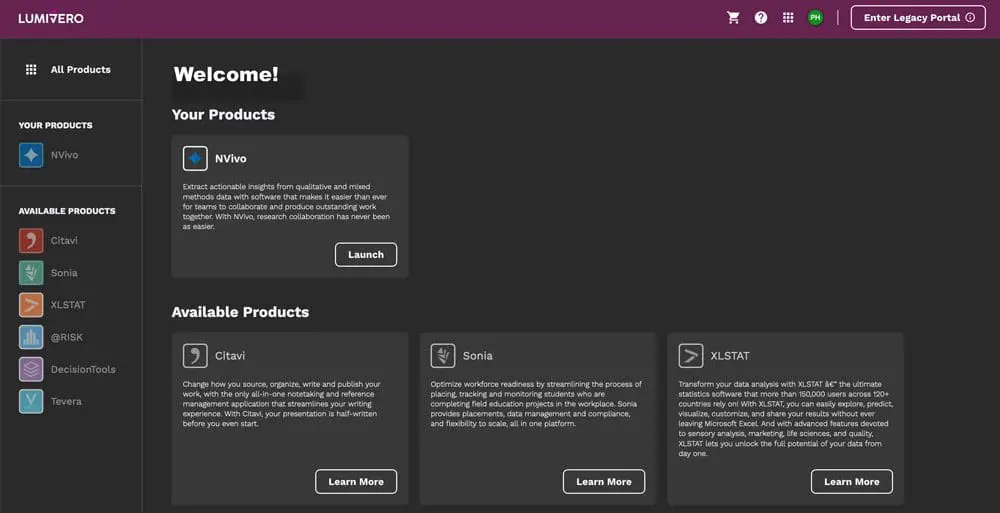Click the Lumivero logo
Image resolution: width=1000 pixels, height=513 pixels.
pos(51,18)
